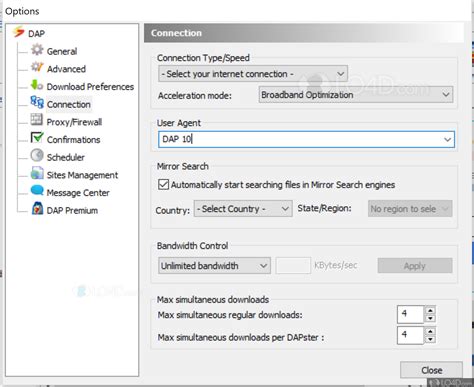
Task: Click the max regular downloads value field
Action: [410, 314]
